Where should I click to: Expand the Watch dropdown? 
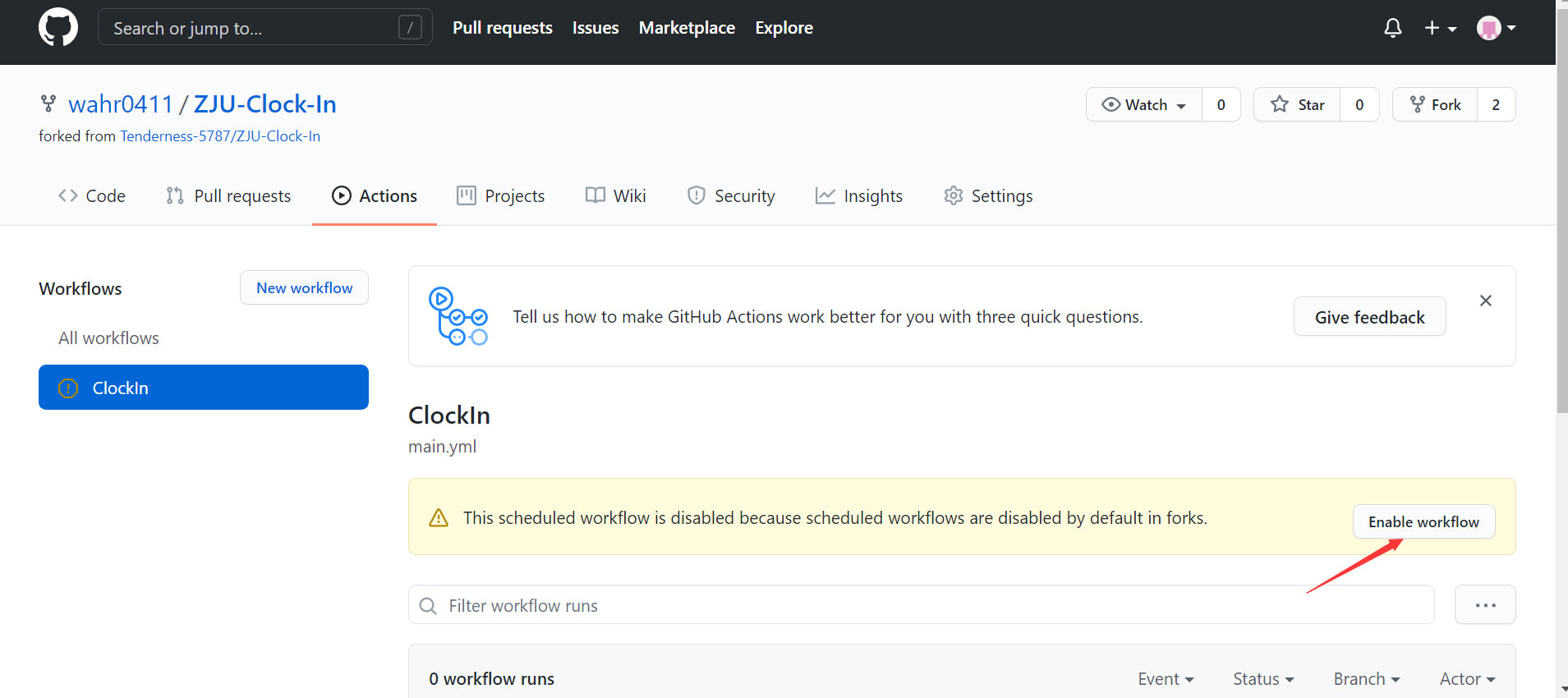[x=1144, y=104]
